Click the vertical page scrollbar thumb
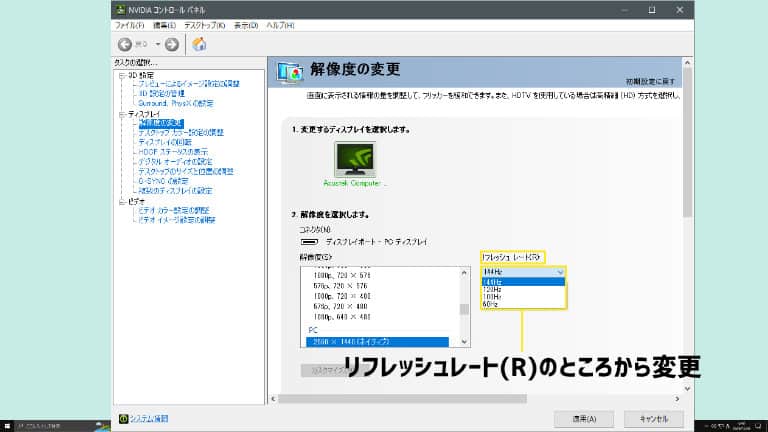The width and height of the screenshot is (768, 432). point(687,143)
